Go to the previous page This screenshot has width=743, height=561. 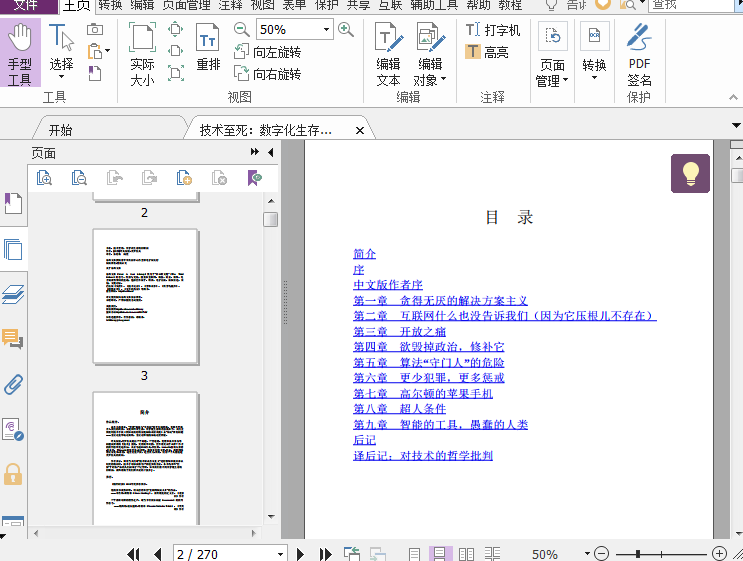tap(158, 554)
